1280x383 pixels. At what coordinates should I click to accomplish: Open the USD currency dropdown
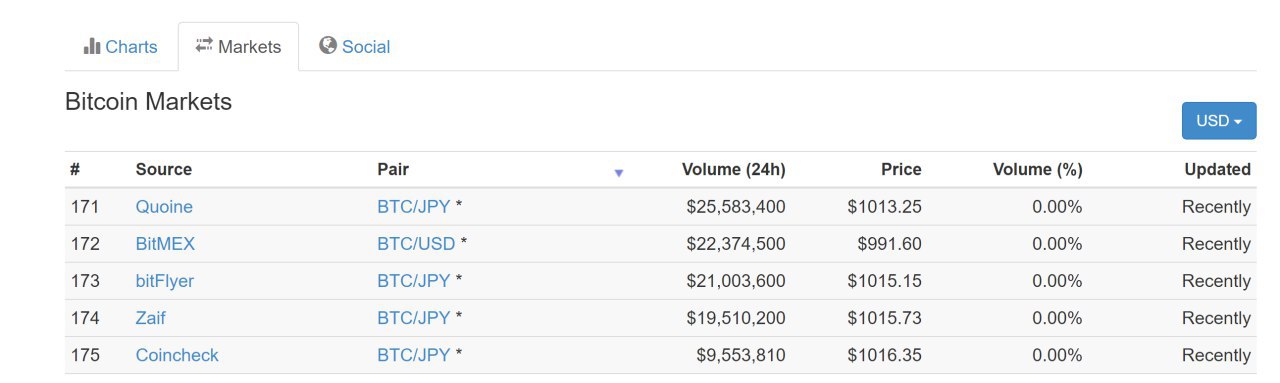tap(1218, 120)
